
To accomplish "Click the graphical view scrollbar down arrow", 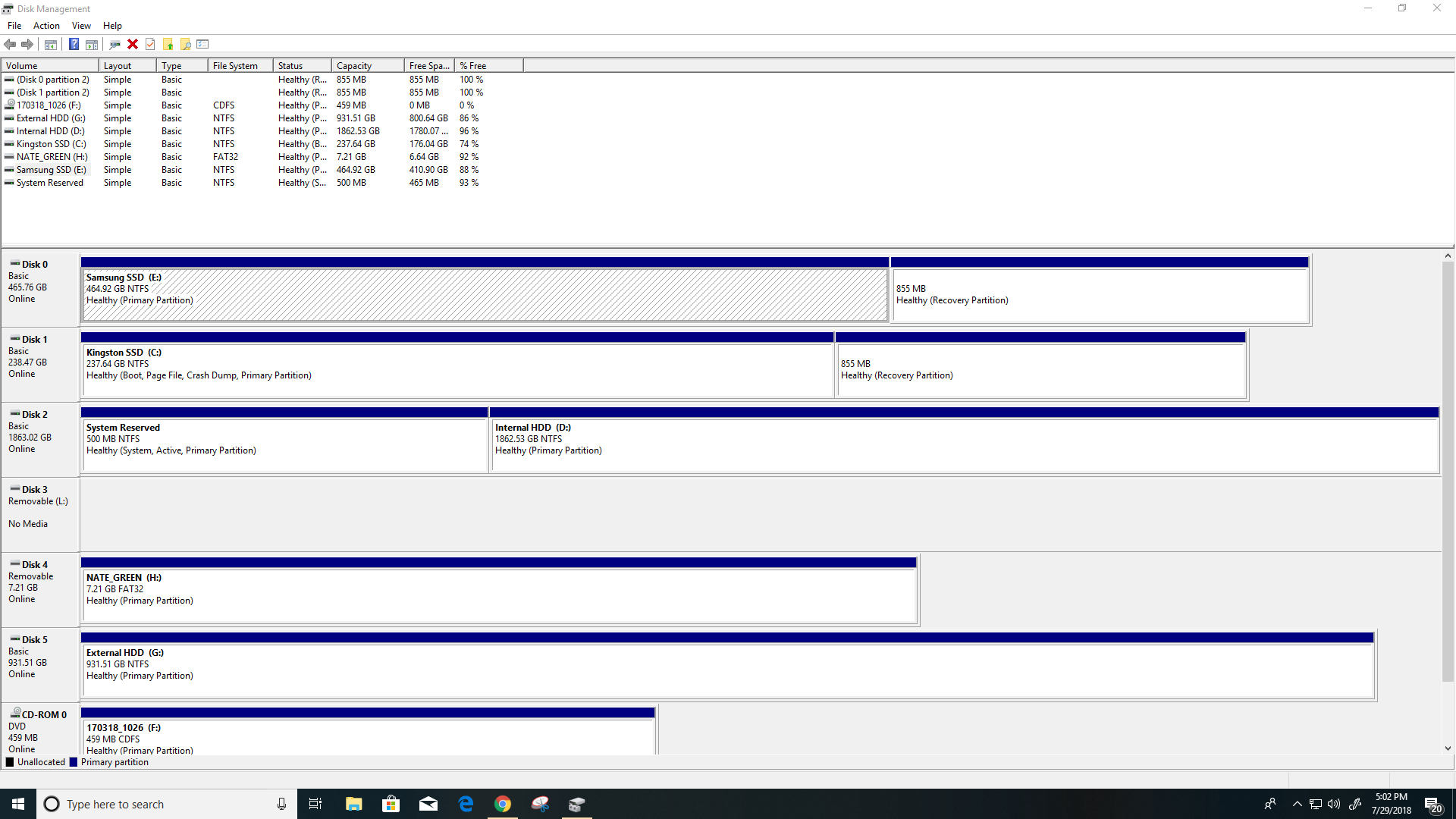I will (1448, 748).
